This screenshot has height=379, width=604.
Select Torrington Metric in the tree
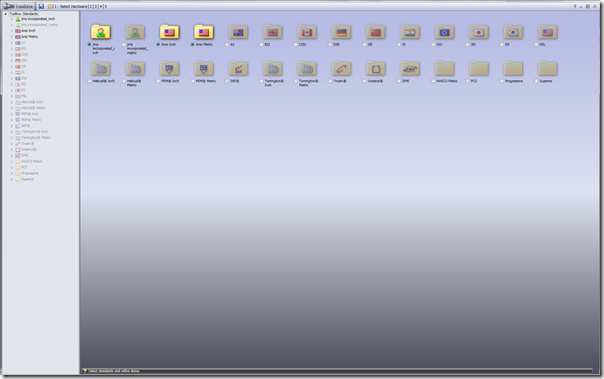[35, 138]
